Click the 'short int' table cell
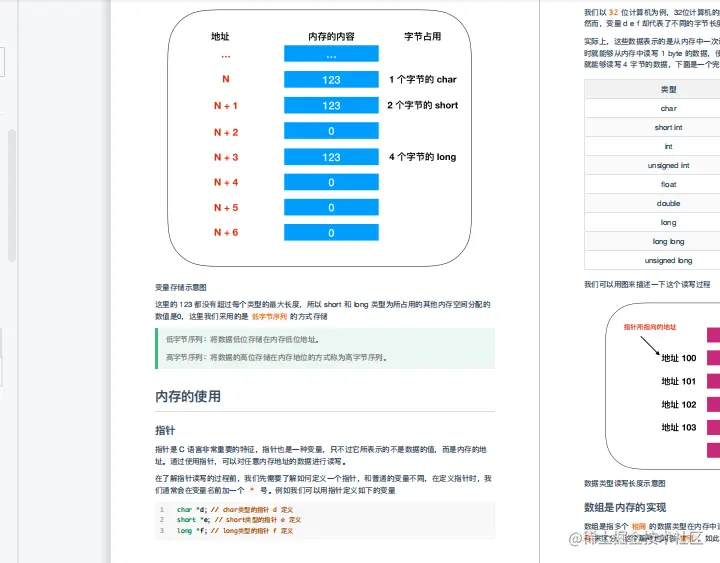The image size is (720, 563). point(668,127)
